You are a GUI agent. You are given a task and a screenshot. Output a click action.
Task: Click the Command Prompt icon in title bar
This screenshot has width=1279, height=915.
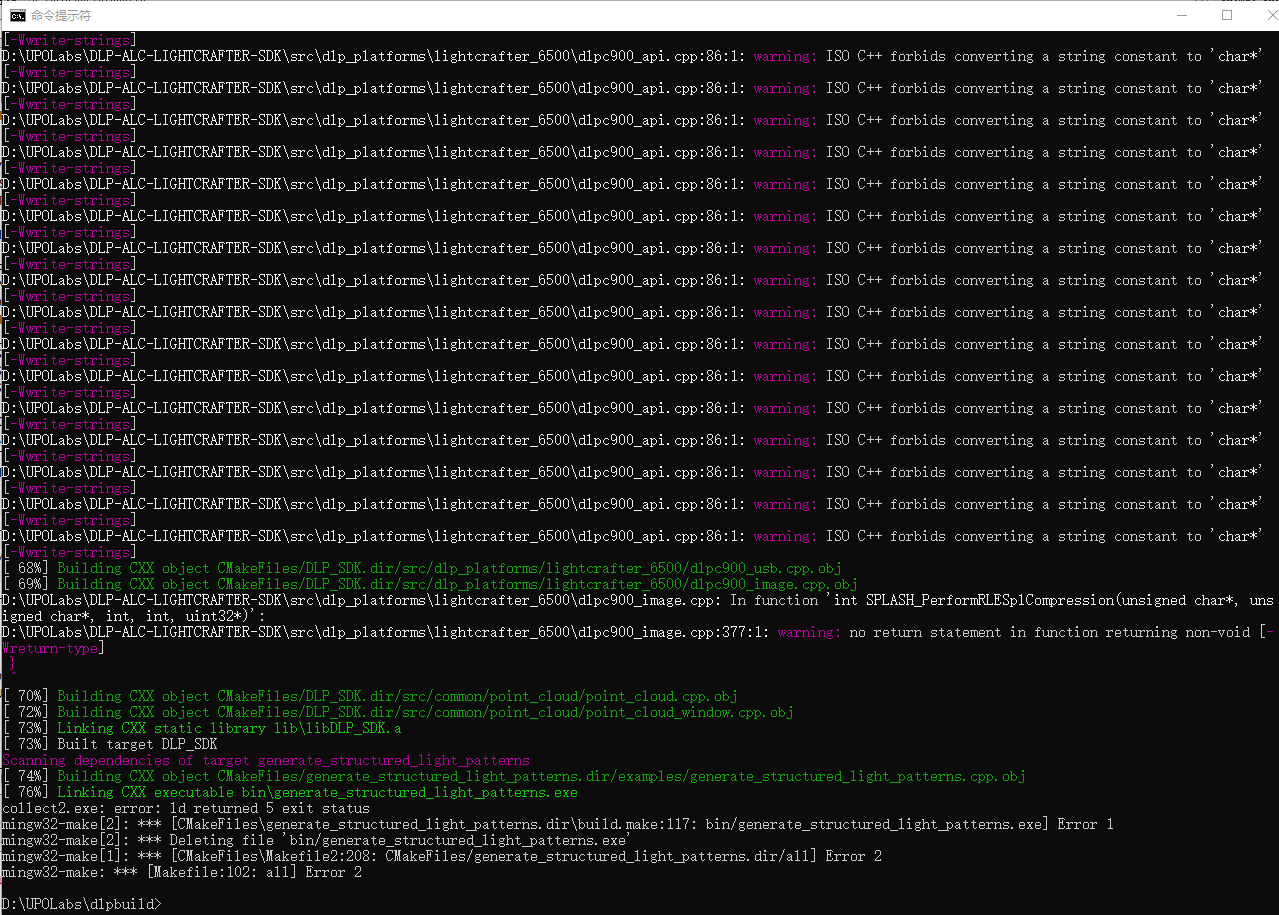click(x=17, y=15)
